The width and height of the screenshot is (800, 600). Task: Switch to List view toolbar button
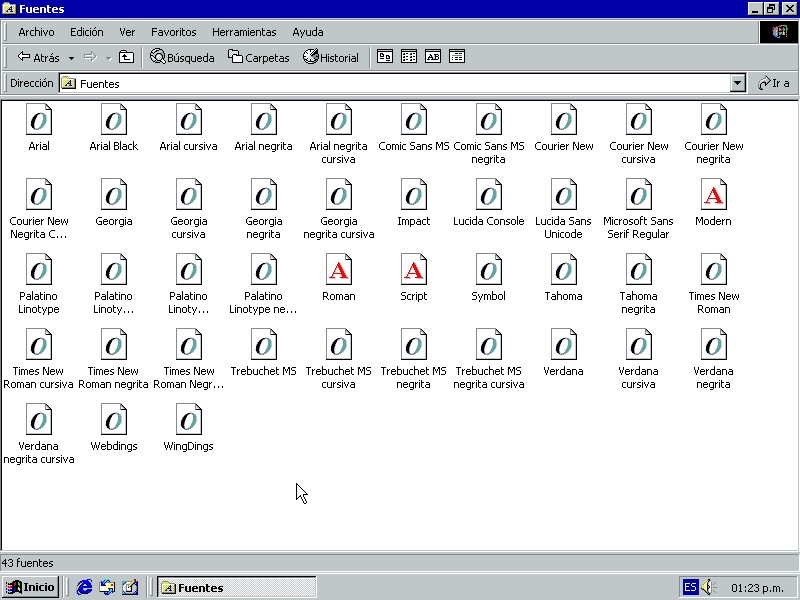[x=409, y=57]
